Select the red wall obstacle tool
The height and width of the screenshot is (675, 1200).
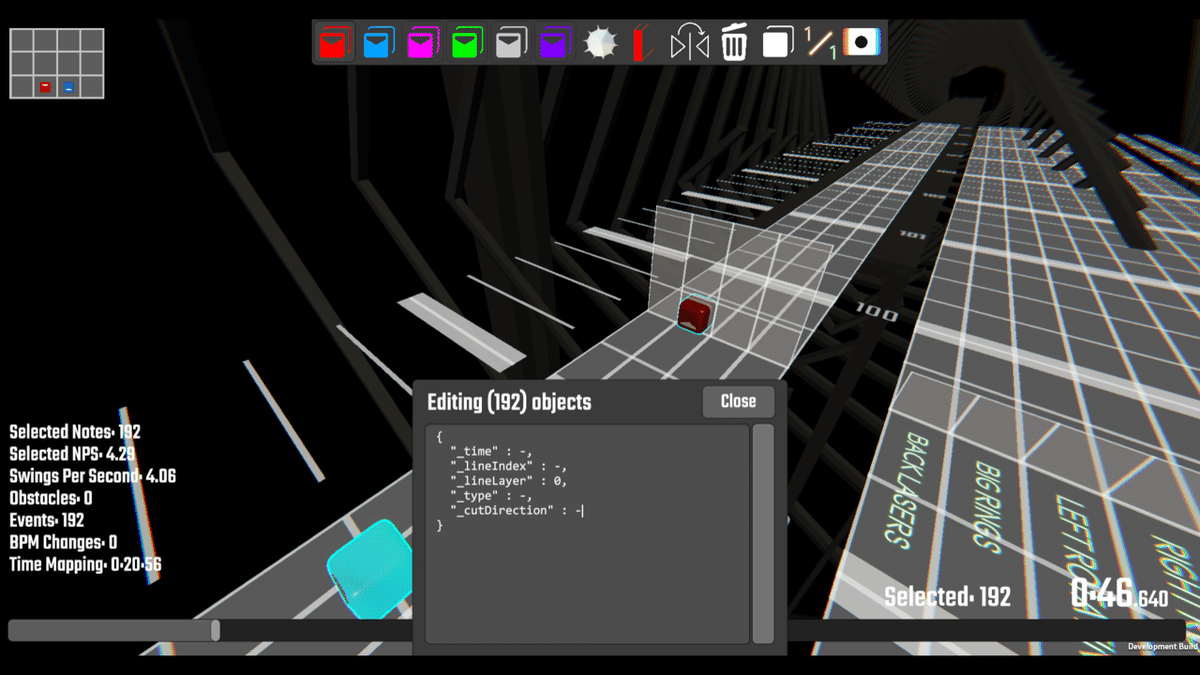[644, 43]
